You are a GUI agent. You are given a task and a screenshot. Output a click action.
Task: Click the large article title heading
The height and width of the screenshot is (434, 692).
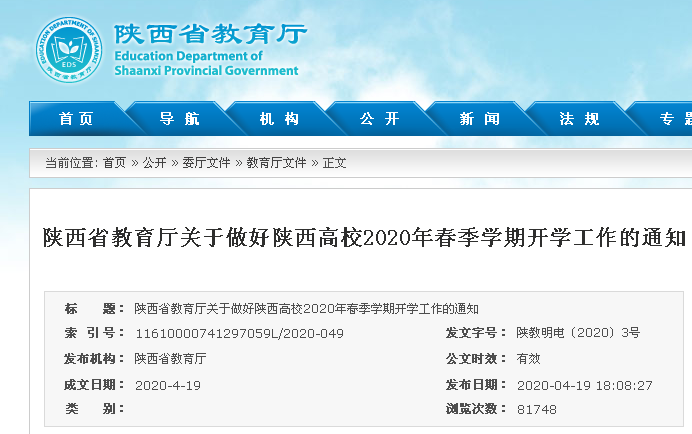(364, 238)
